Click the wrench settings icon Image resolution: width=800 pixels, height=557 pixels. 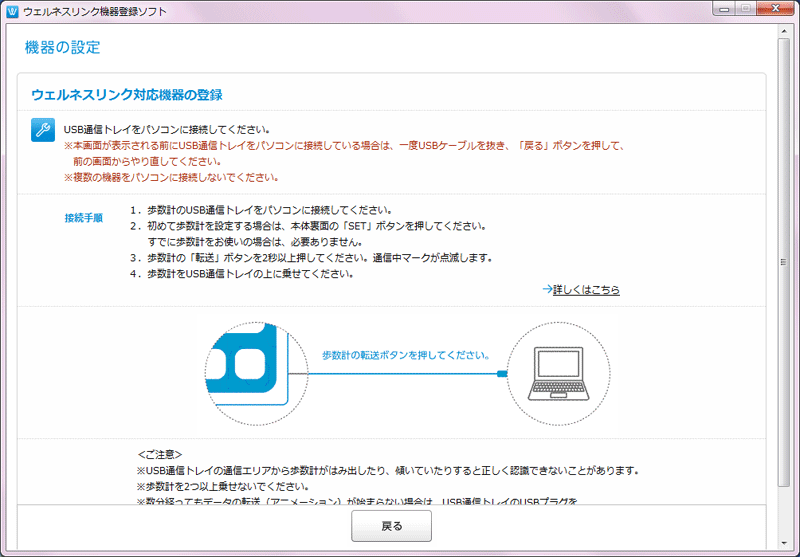(43, 130)
